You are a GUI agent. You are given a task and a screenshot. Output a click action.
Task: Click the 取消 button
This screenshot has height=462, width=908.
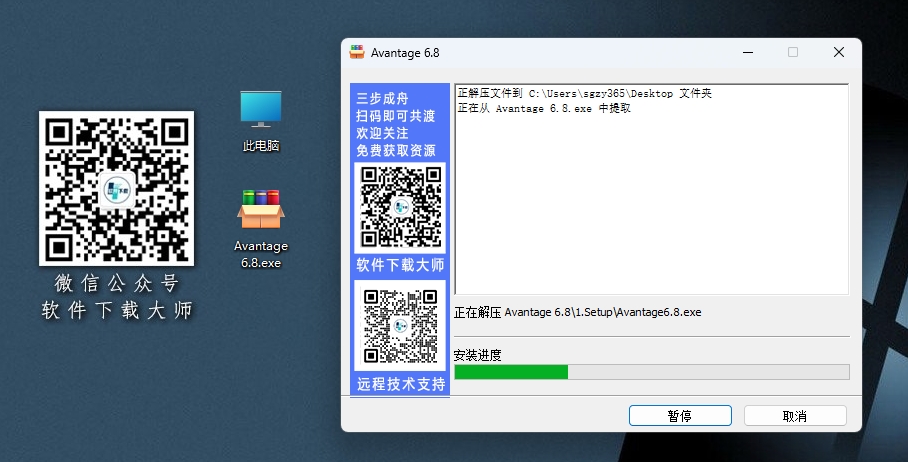(795, 416)
